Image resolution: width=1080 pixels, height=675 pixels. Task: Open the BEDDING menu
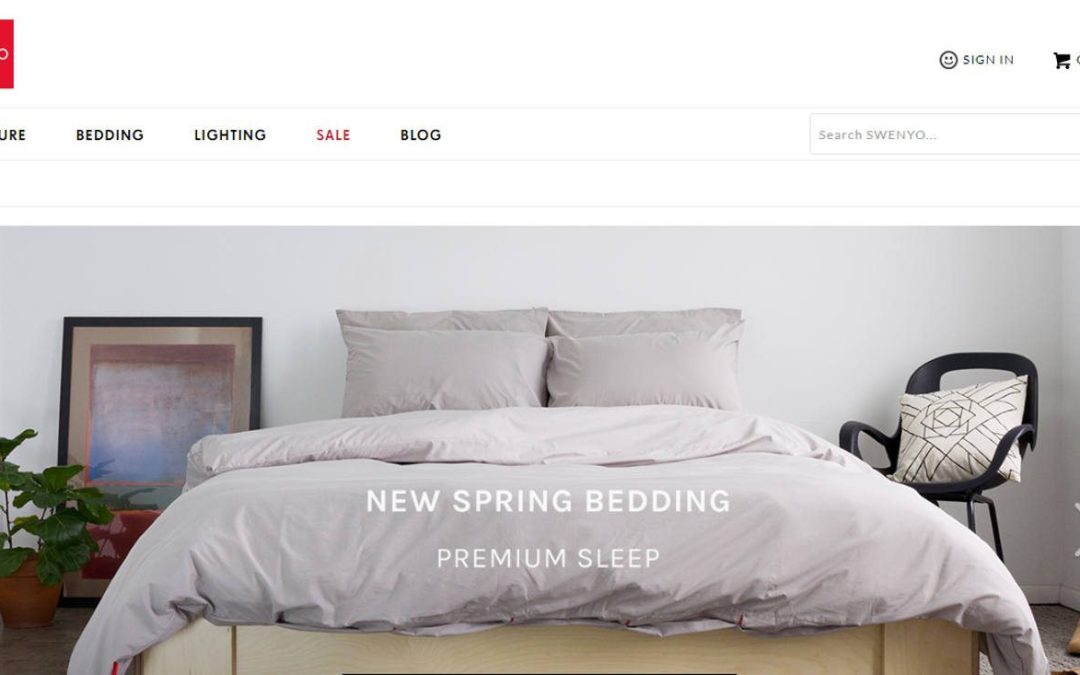(x=110, y=135)
